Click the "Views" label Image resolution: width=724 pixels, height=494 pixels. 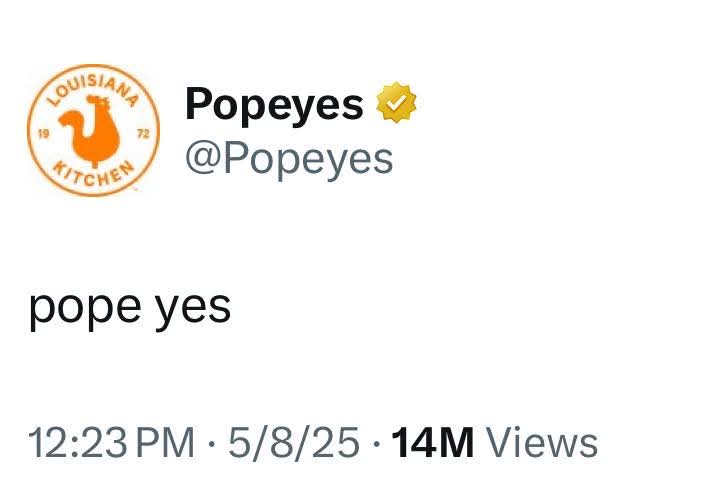(547, 442)
